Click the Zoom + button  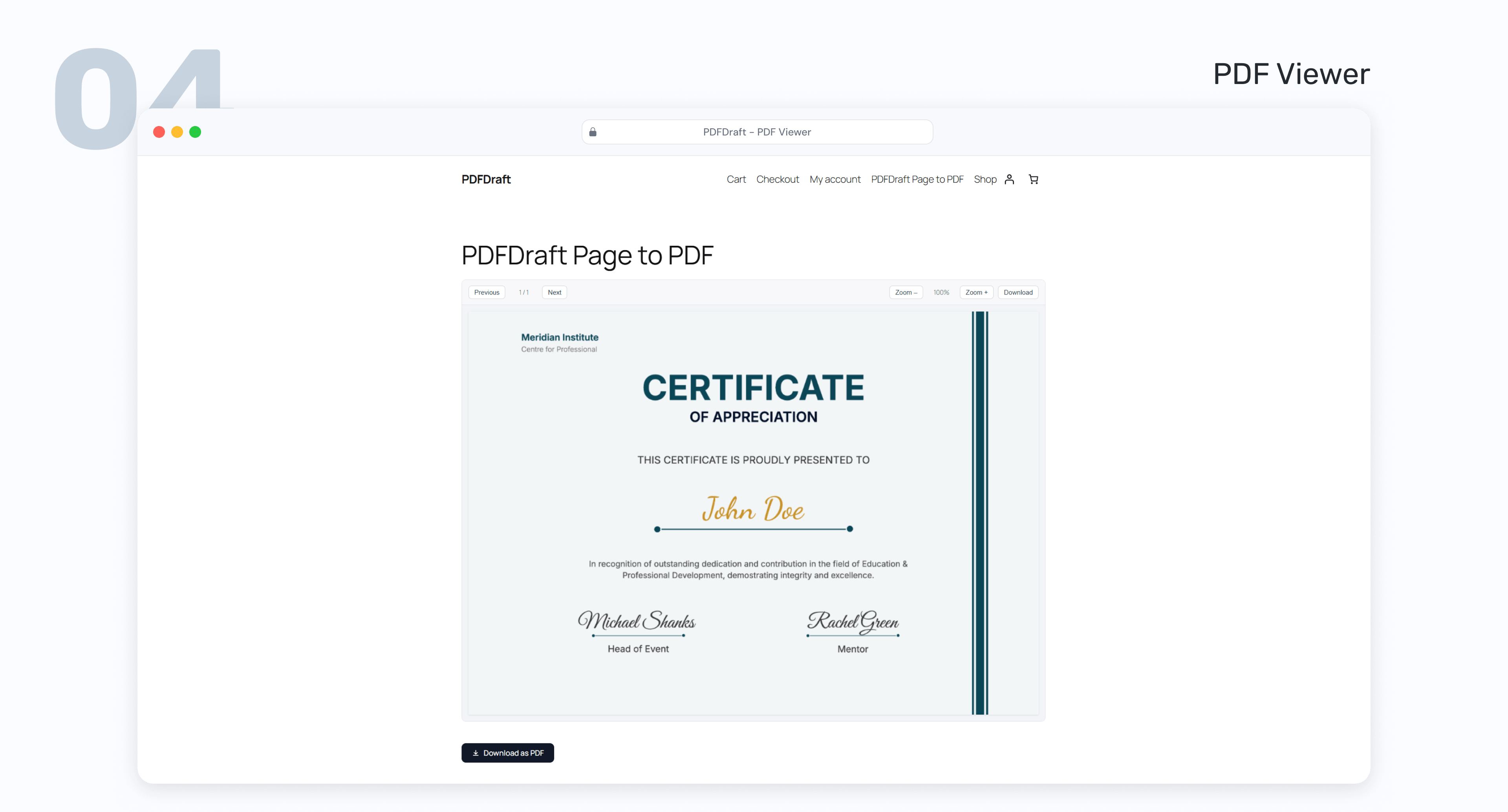coord(976,292)
